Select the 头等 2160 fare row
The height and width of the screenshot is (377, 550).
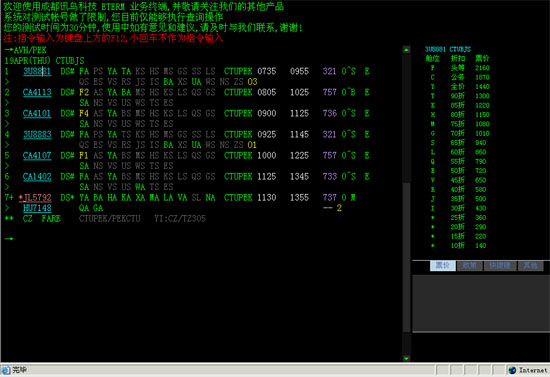pos(458,68)
